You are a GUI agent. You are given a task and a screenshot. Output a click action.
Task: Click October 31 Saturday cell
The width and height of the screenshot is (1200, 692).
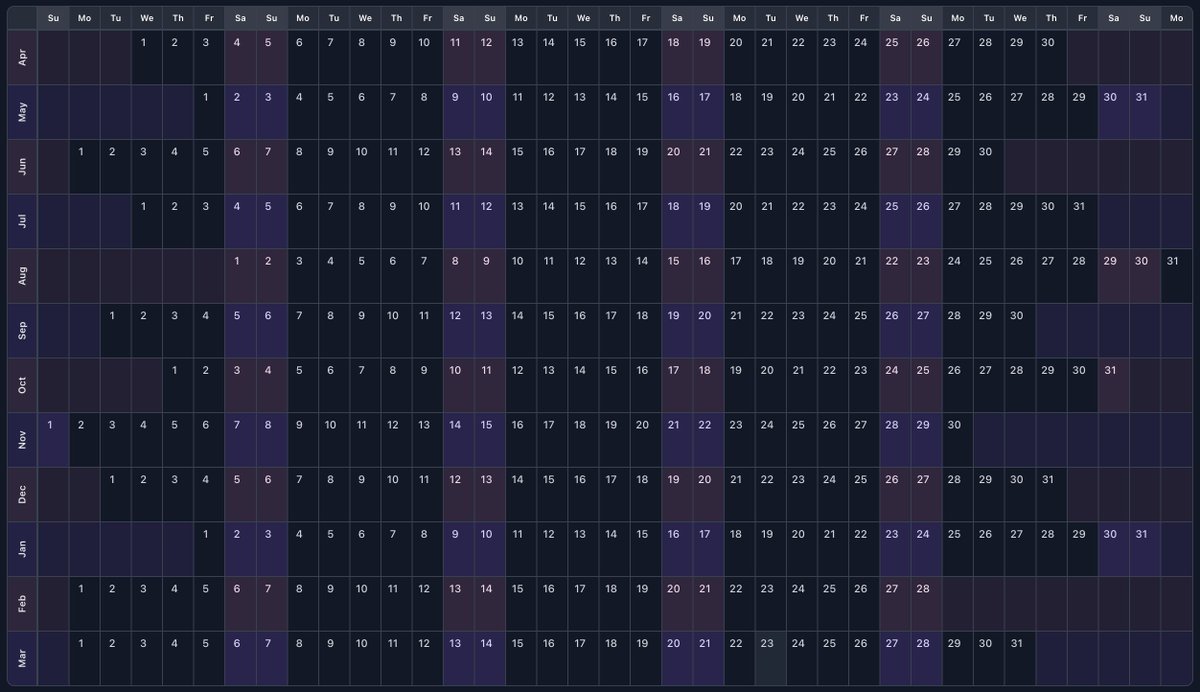pos(1113,385)
